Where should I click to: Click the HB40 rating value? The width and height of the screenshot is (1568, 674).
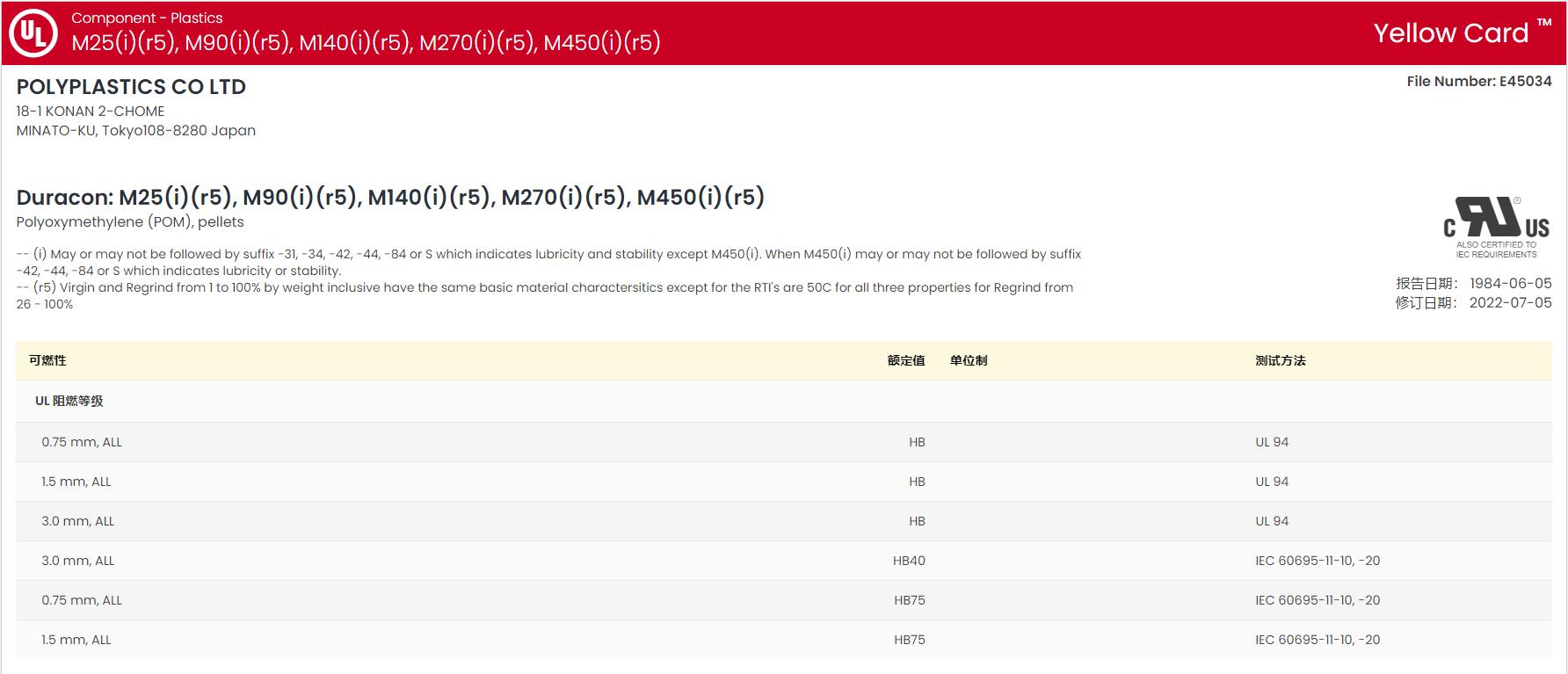click(x=909, y=561)
